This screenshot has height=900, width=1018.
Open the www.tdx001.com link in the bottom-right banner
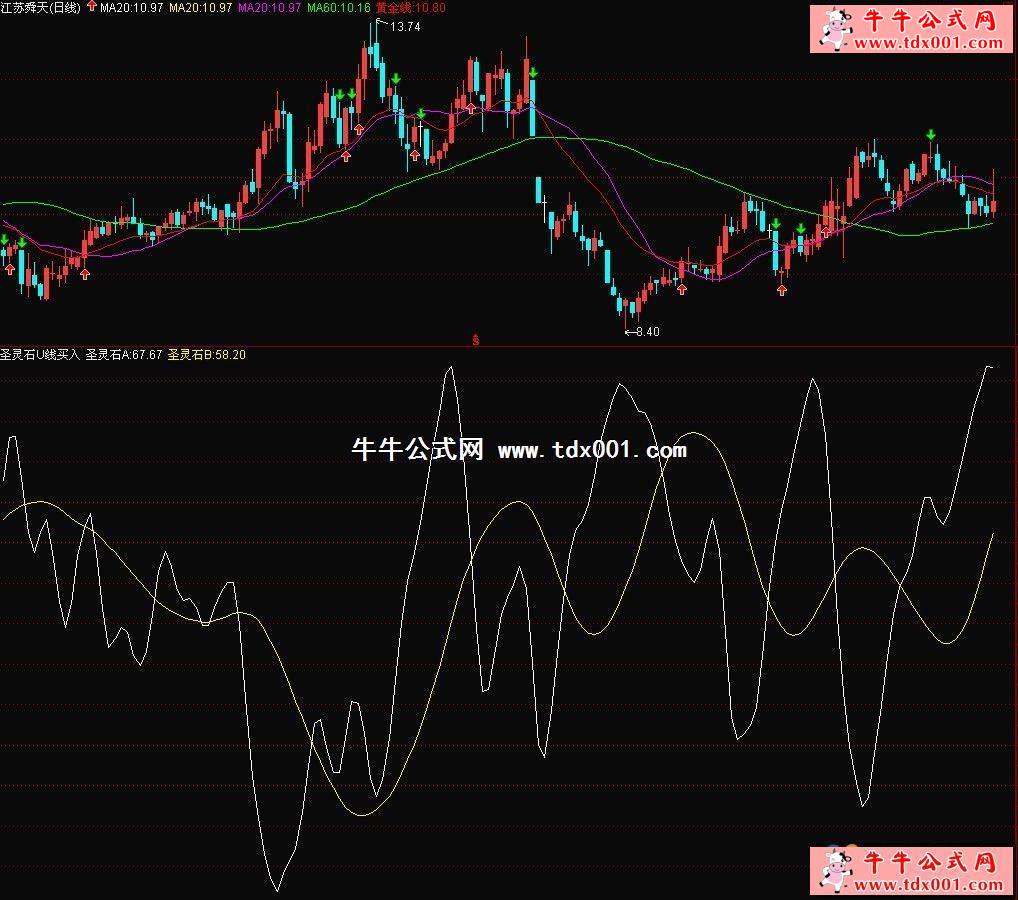[928, 885]
